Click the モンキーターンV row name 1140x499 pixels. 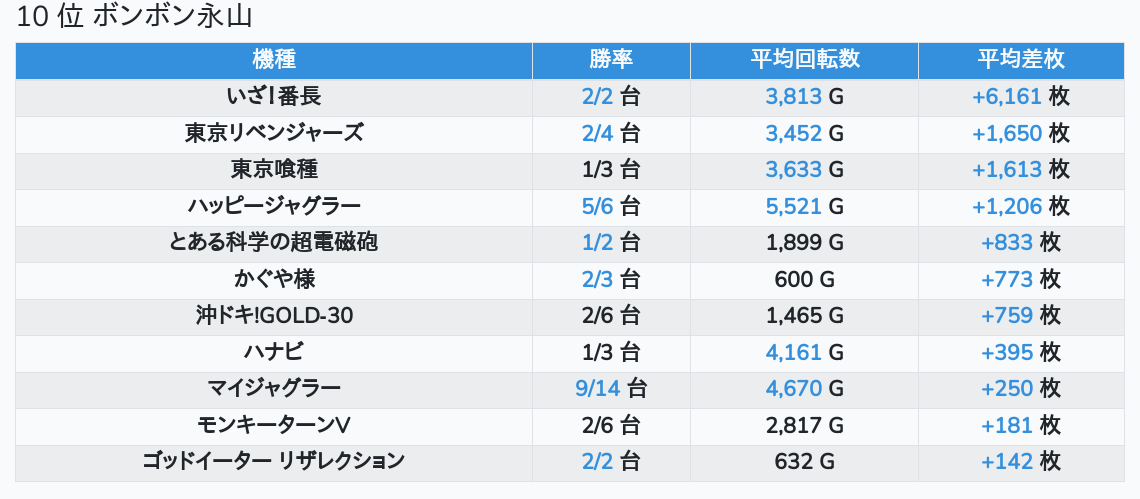(274, 425)
